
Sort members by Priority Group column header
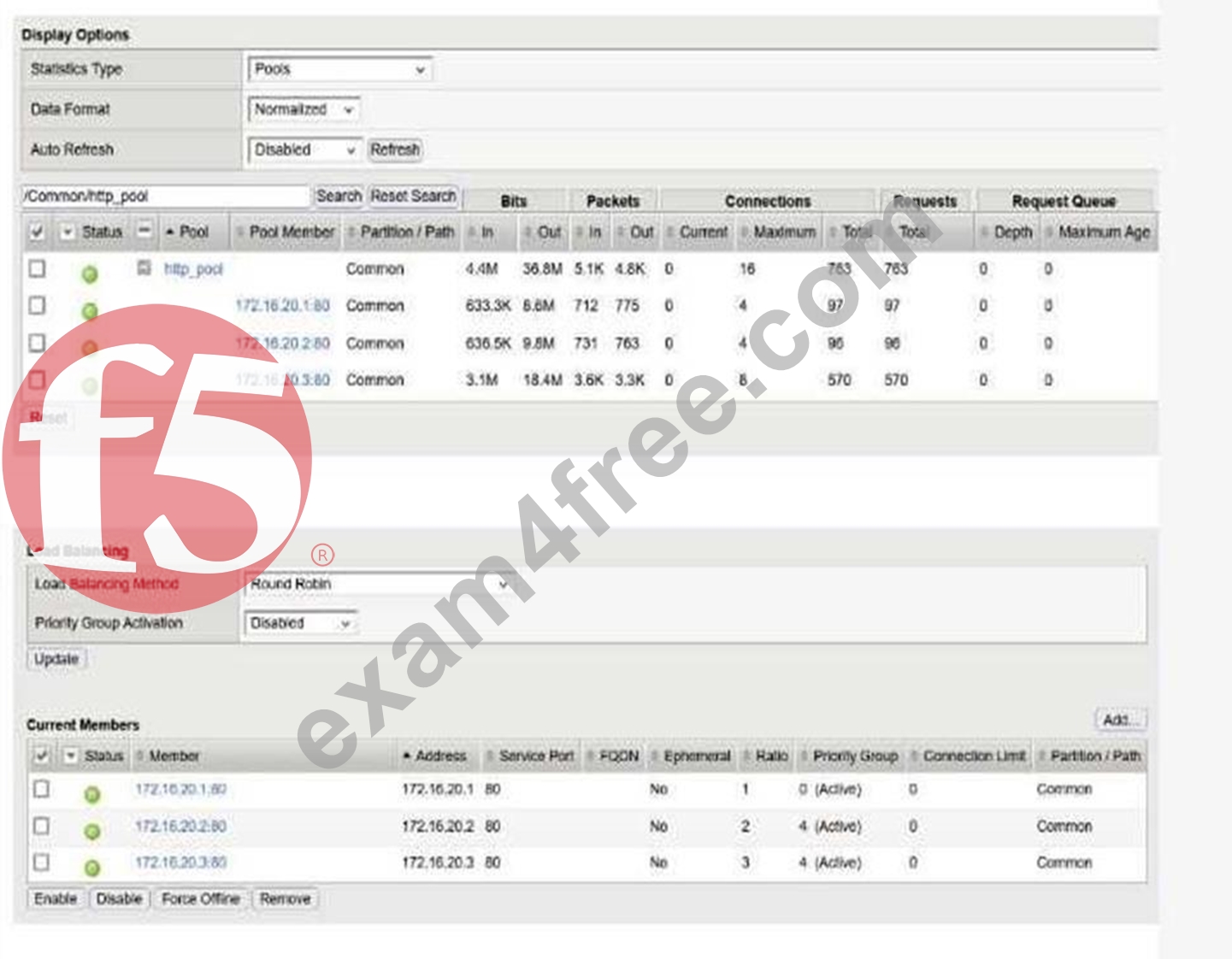coord(855,756)
